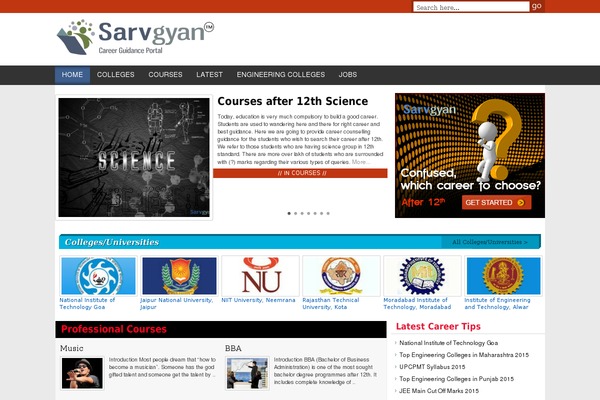This screenshot has height=400, width=600.
Task: Open the Rajasthan Technical University, Kota link
Action: pos(331,304)
